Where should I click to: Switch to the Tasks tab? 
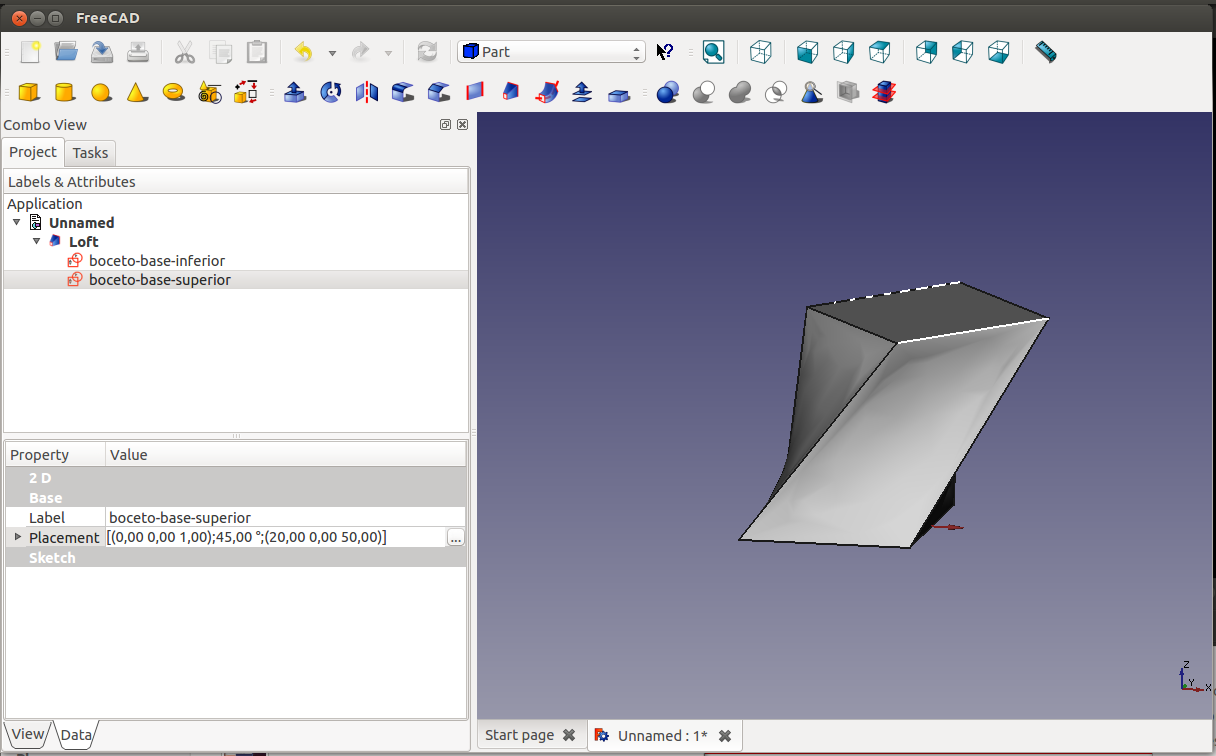coord(90,152)
